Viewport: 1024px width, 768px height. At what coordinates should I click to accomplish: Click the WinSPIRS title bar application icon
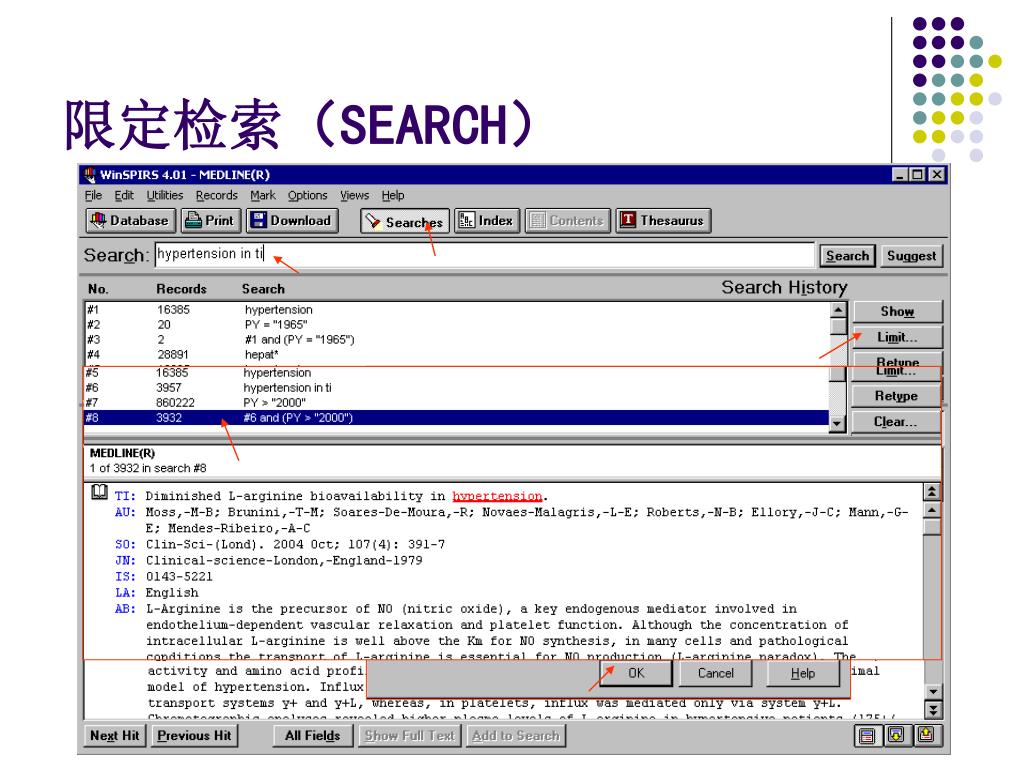(89, 174)
